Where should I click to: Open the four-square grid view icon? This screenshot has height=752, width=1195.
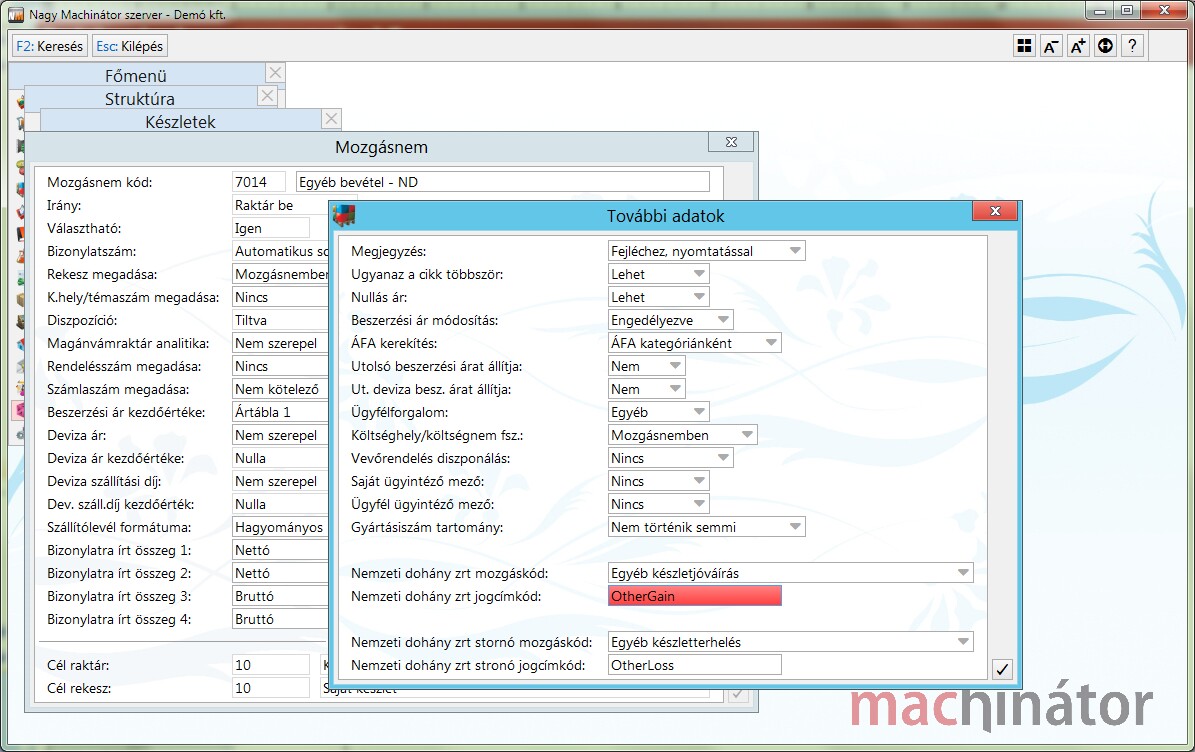tap(1024, 46)
